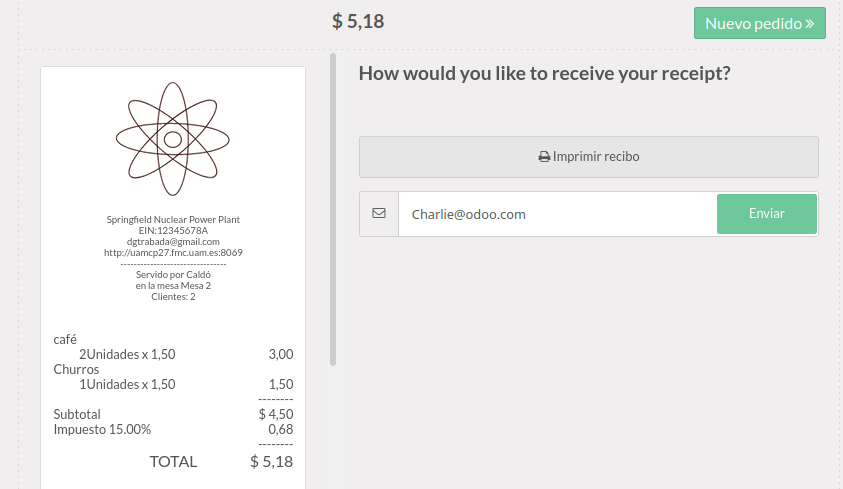The height and width of the screenshot is (489, 843).
Task: Send the receipt with the Enviar button
Action: (x=766, y=214)
